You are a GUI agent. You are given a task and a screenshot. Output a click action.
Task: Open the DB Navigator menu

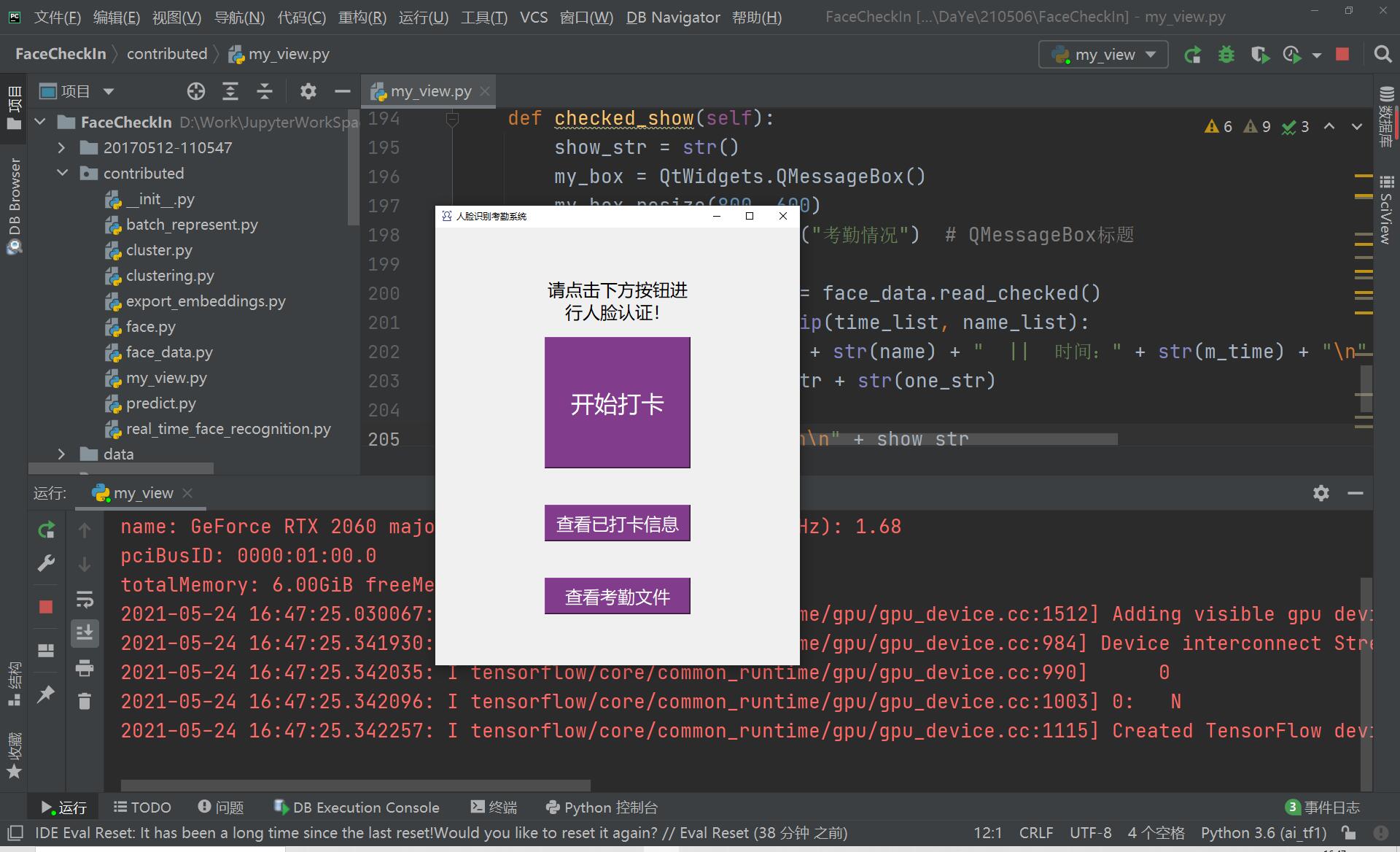(672, 17)
